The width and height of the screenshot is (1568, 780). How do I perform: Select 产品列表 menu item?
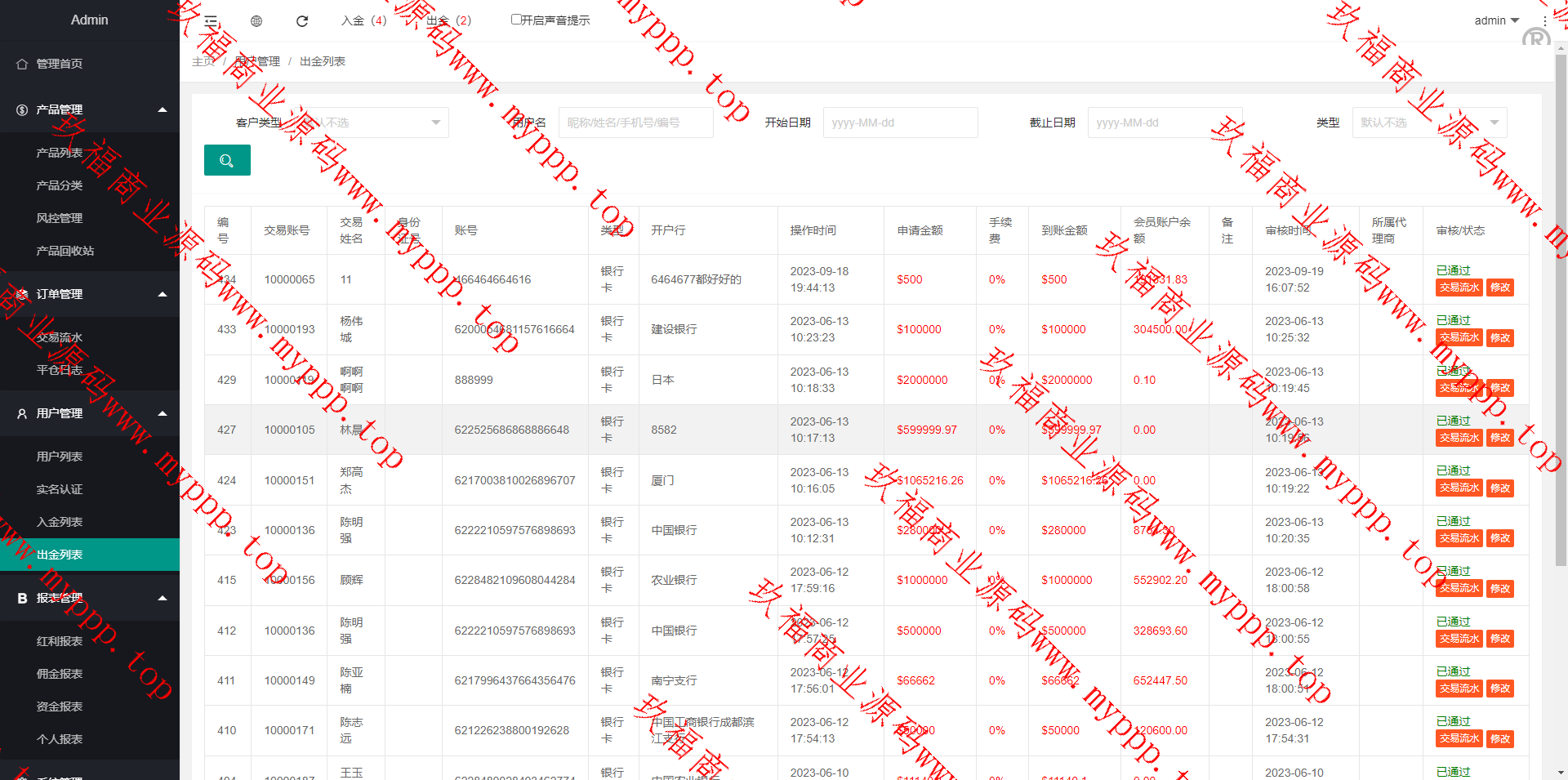(x=60, y=153)
